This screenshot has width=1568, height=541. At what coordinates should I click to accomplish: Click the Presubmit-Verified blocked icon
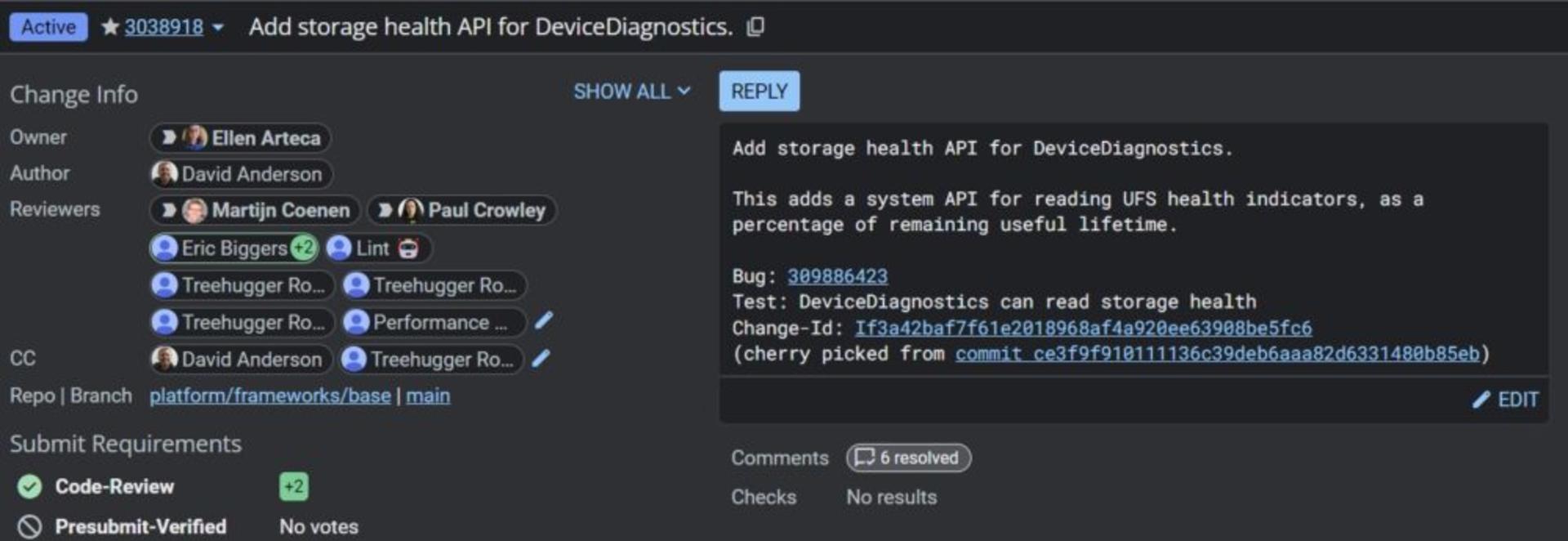point(30,527)
